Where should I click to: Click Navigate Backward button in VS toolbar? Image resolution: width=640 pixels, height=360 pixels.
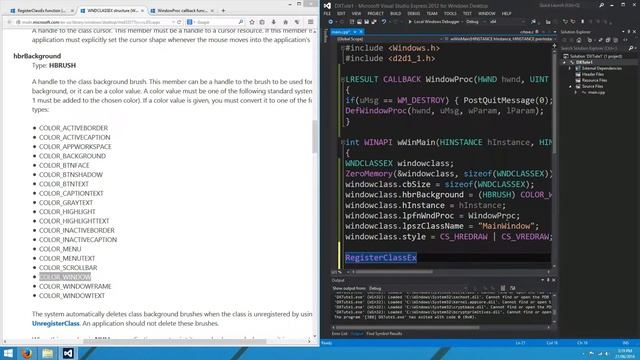[x=331, y=22]
